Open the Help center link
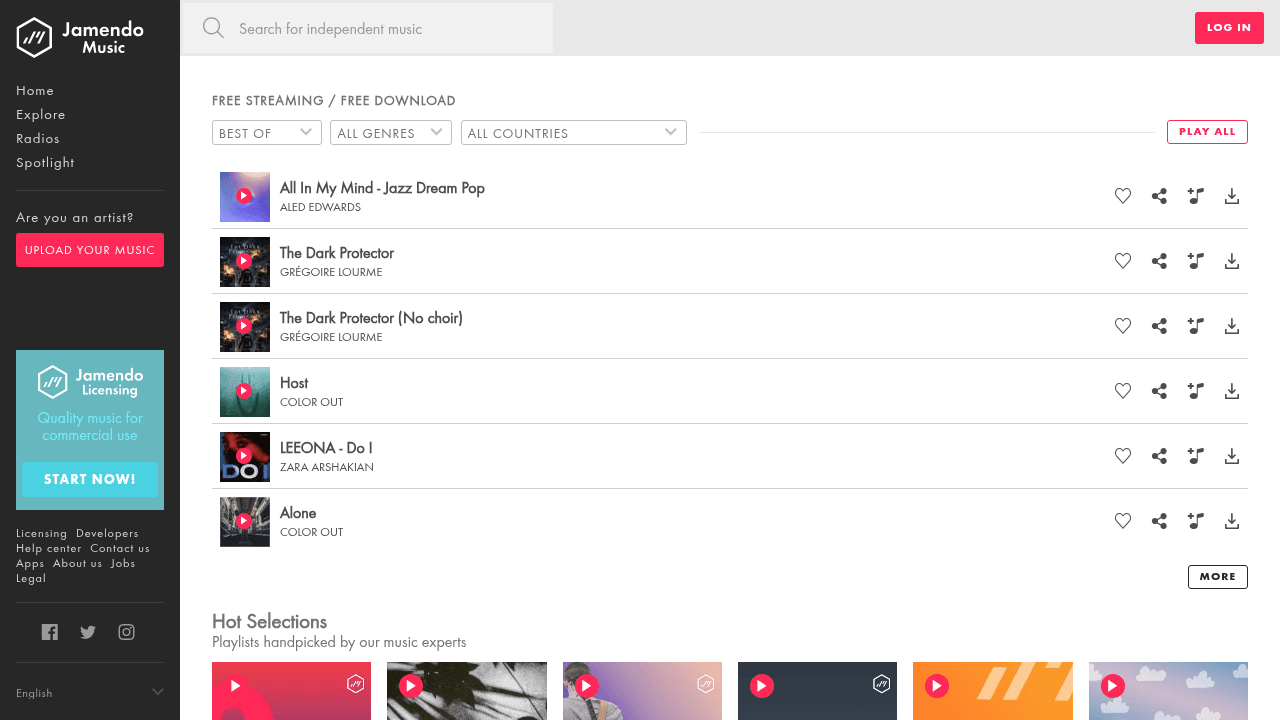Image resolution: width=1280 pixels, height=720 pixels. 49,549
